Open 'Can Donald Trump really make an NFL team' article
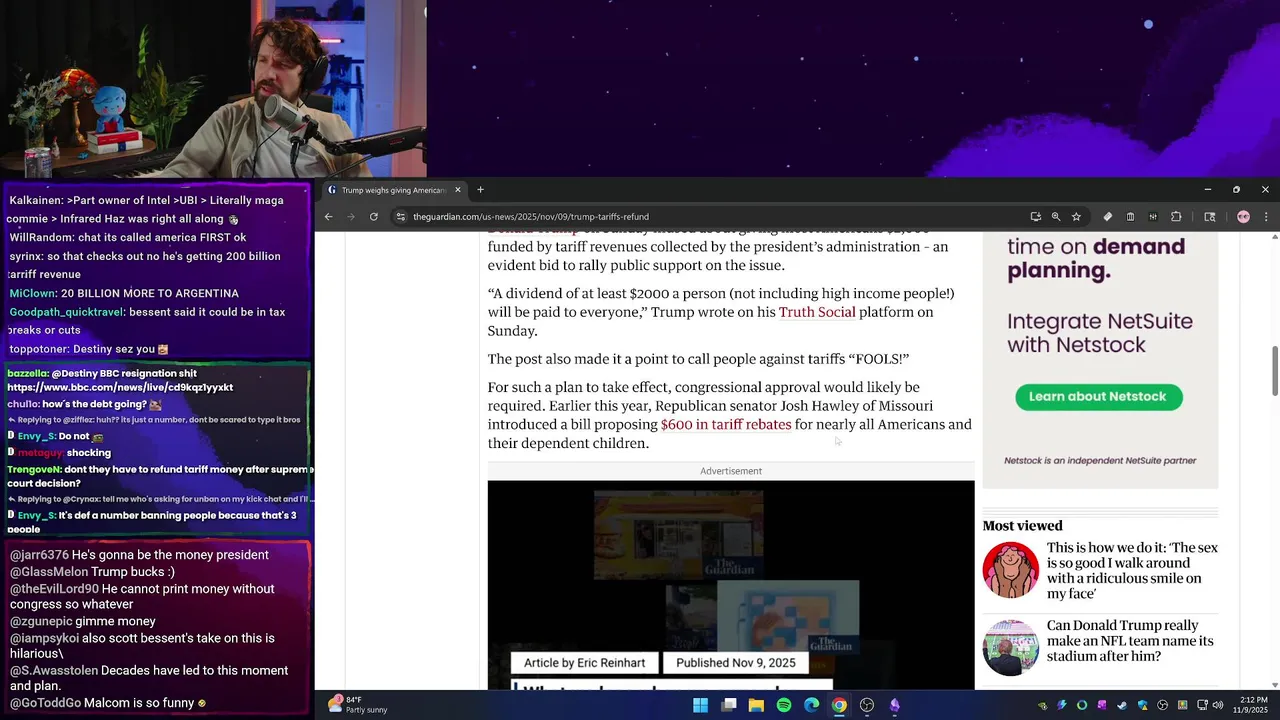 point(1130,640)
